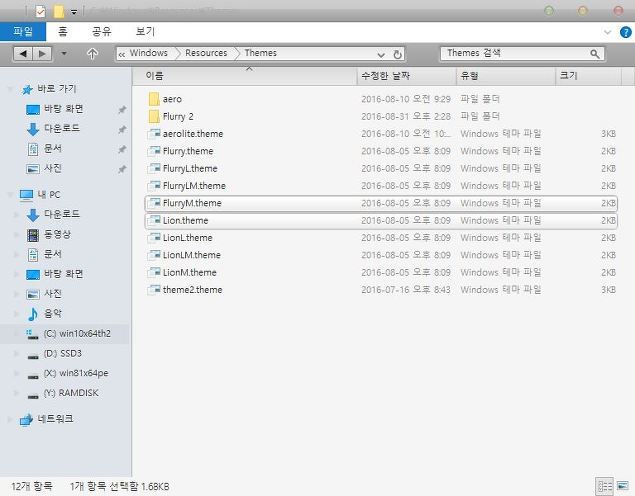635x496 pixels.
Task: Expand the (D:) SSD3 drive node
Action: point(17,353)
